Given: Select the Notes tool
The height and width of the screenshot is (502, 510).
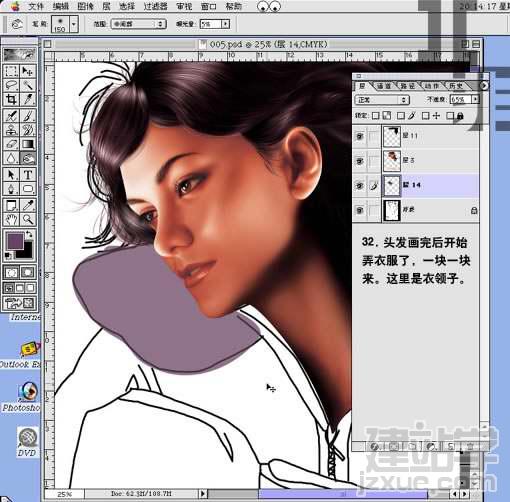Looking at the screenshot, I should pyautogui.click(x=11, y=205).
